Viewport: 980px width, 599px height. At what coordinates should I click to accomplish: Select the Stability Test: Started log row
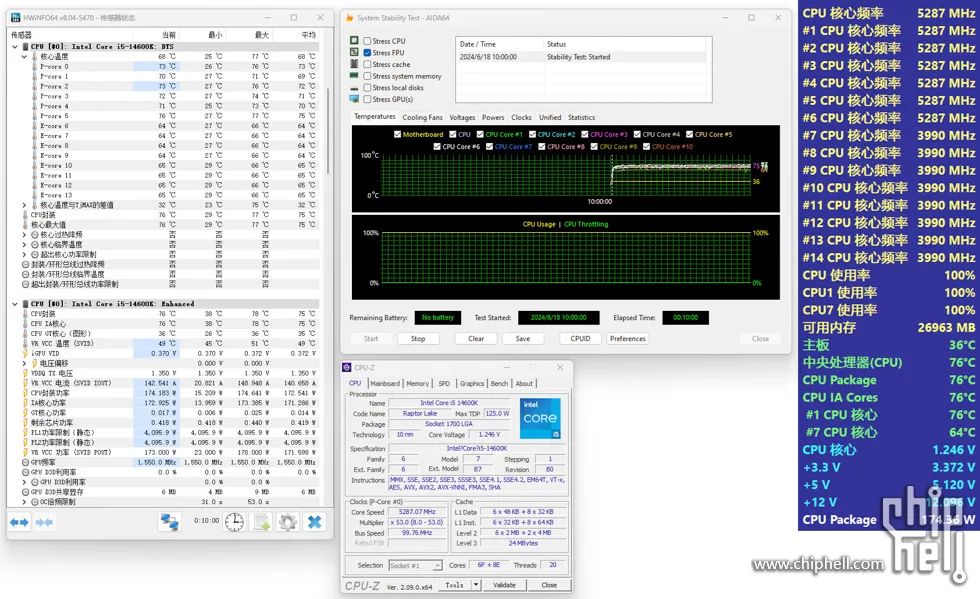click(x=582, y=57)
